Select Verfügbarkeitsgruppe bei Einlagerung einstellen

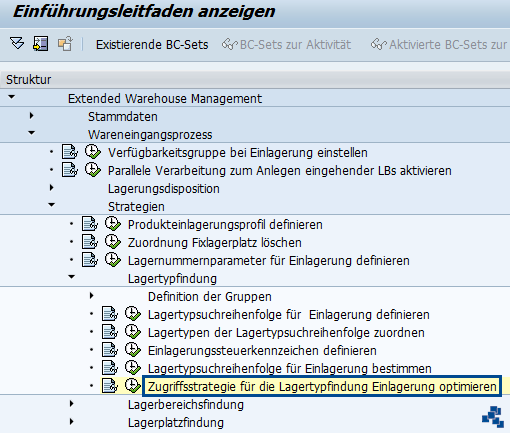coord(238,153)
